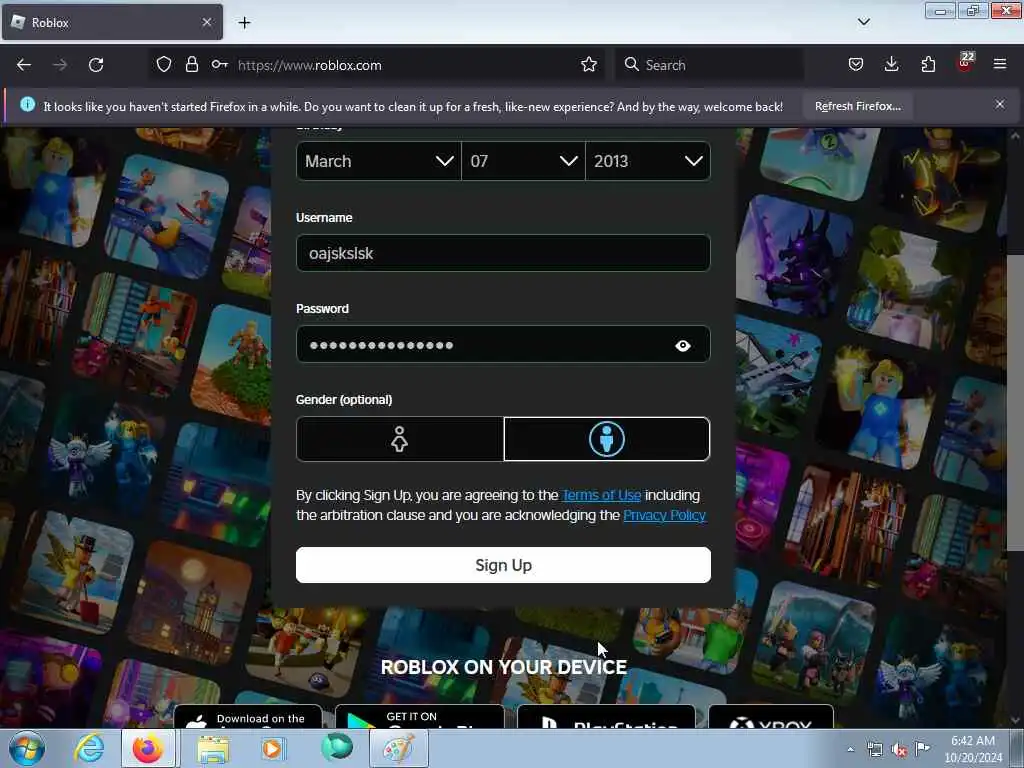Select the female gender option
Screen dimensions: 1024x768
tap(400, 439)
